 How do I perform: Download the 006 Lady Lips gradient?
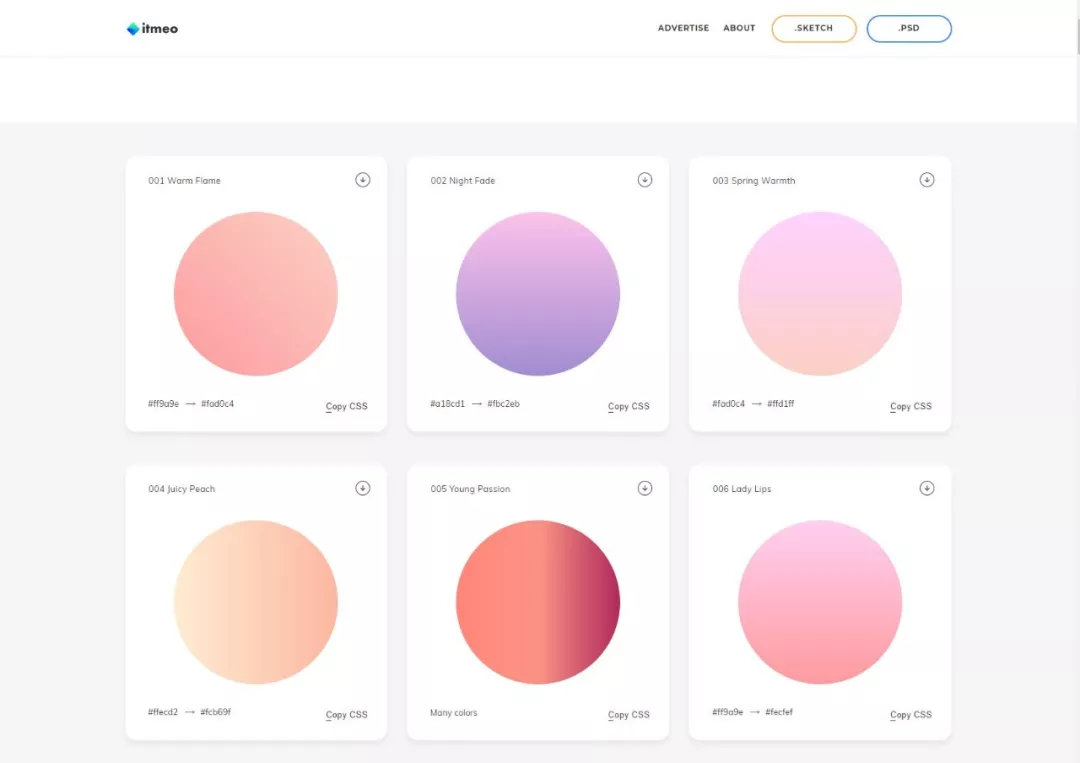pos(926,488)
